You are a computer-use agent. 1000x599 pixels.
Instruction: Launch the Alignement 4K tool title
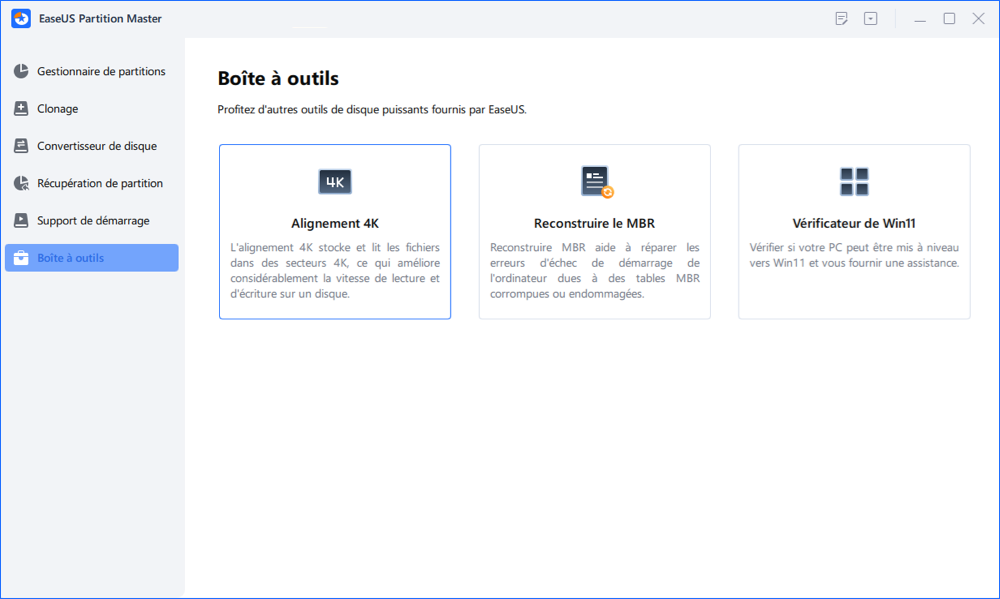tap(335, 223)
